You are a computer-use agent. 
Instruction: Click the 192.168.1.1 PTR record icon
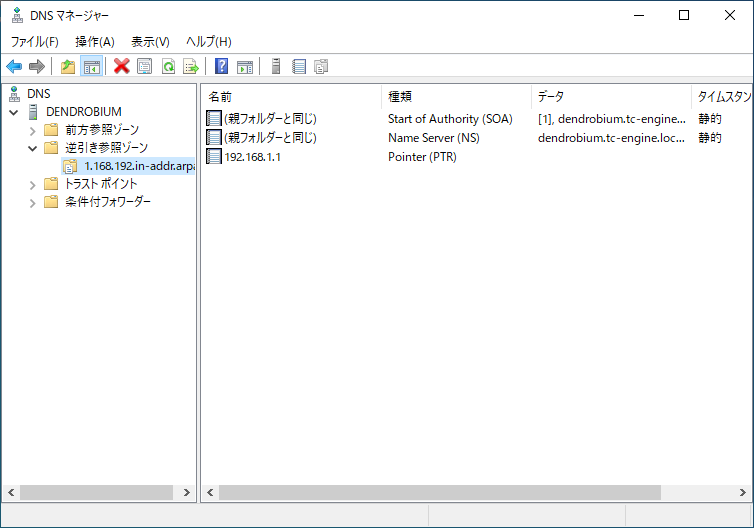point(214,157)
